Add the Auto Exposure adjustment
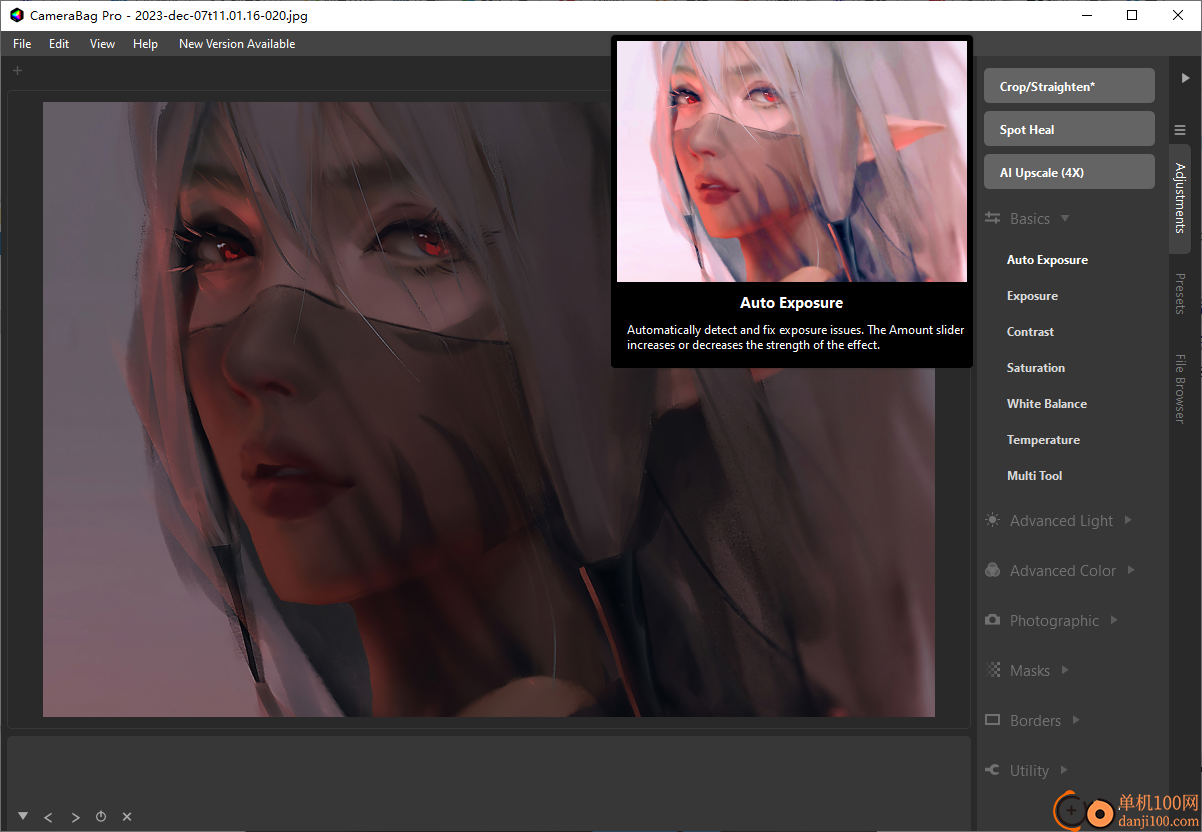The height and width of the screenshot is (832, 1202). pos(1047,260)
